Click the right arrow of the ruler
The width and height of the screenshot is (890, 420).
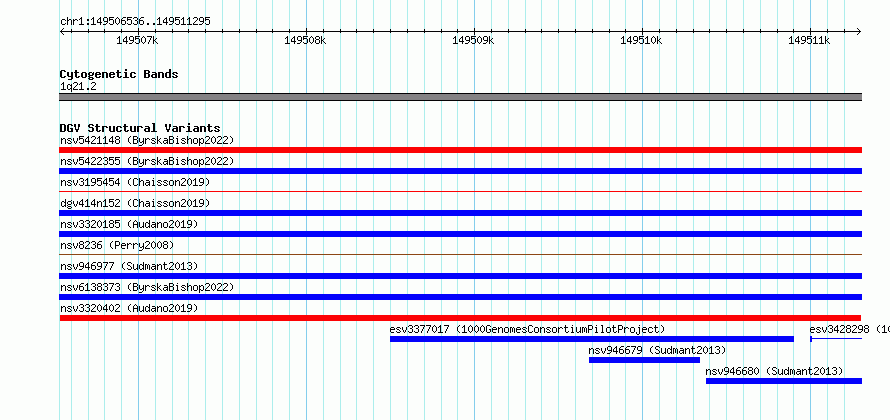point(859,31)
